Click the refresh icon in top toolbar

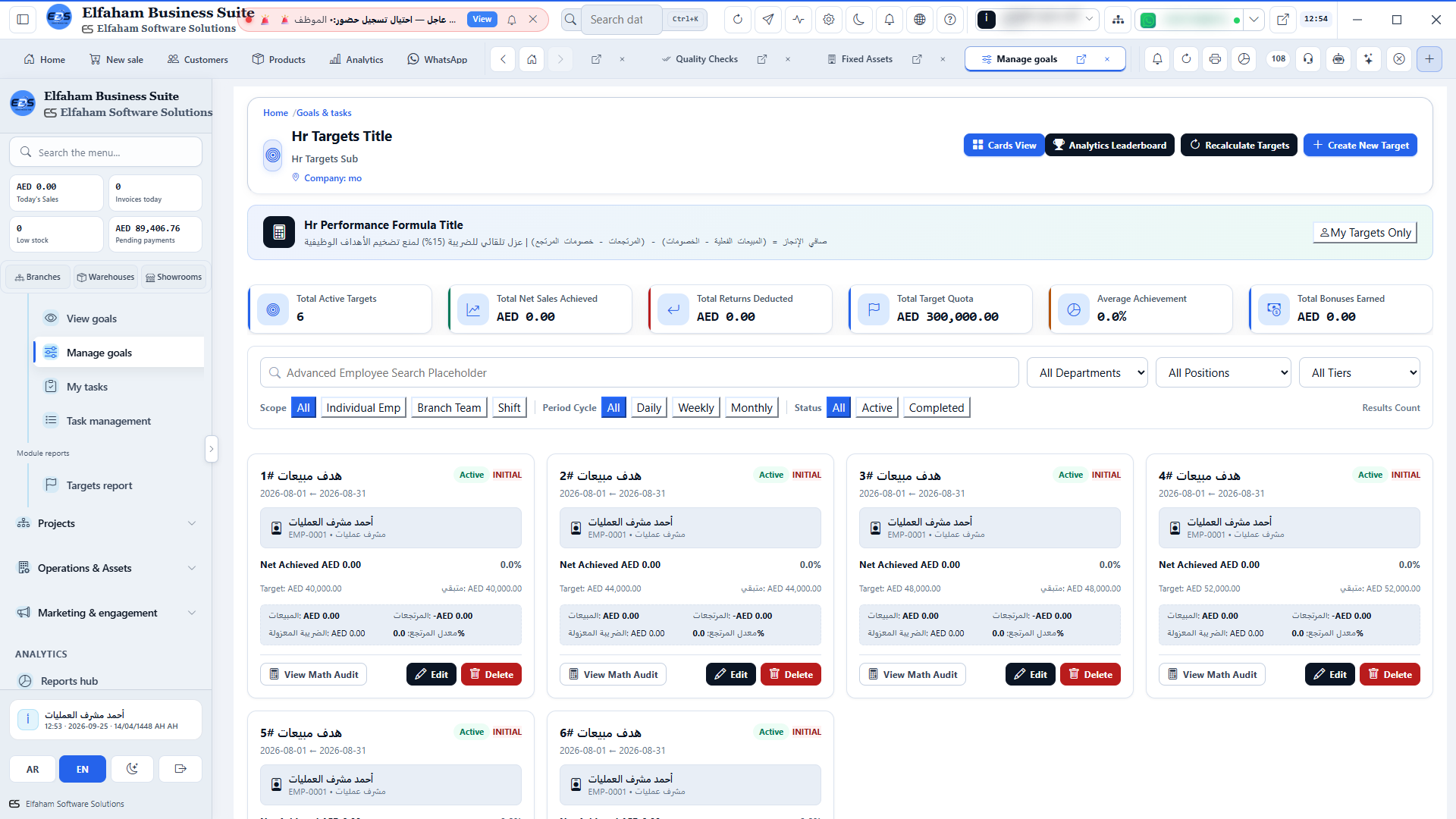738,20
